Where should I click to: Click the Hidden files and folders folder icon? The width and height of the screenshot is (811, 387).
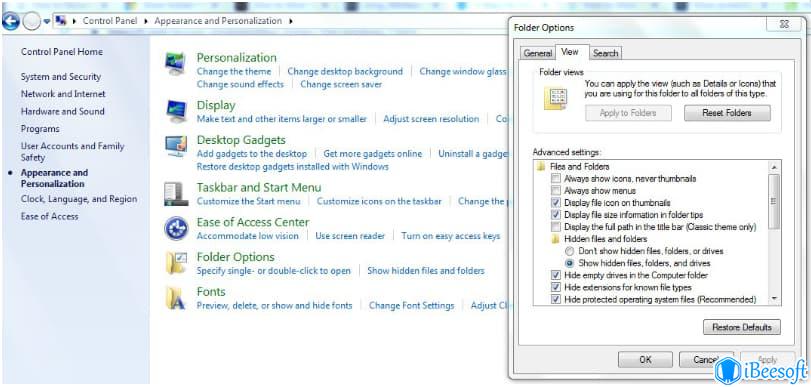click(x=555, y=239)
